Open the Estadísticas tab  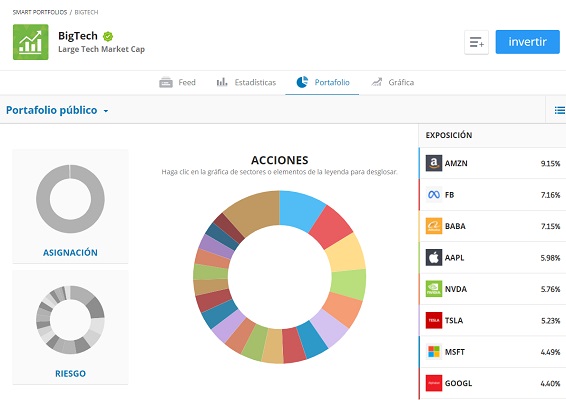click(246, 82)
